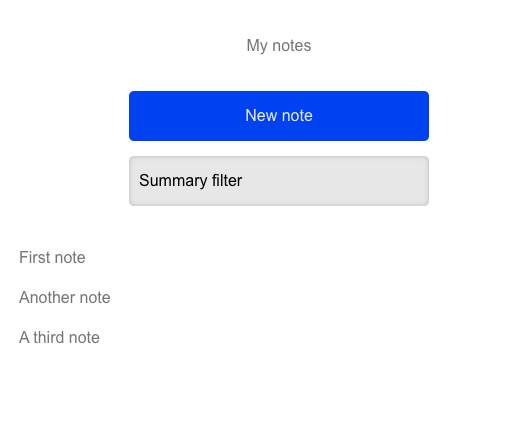Open the A third note entry
This screenshot has height=438, width=532.
point(59,337)
